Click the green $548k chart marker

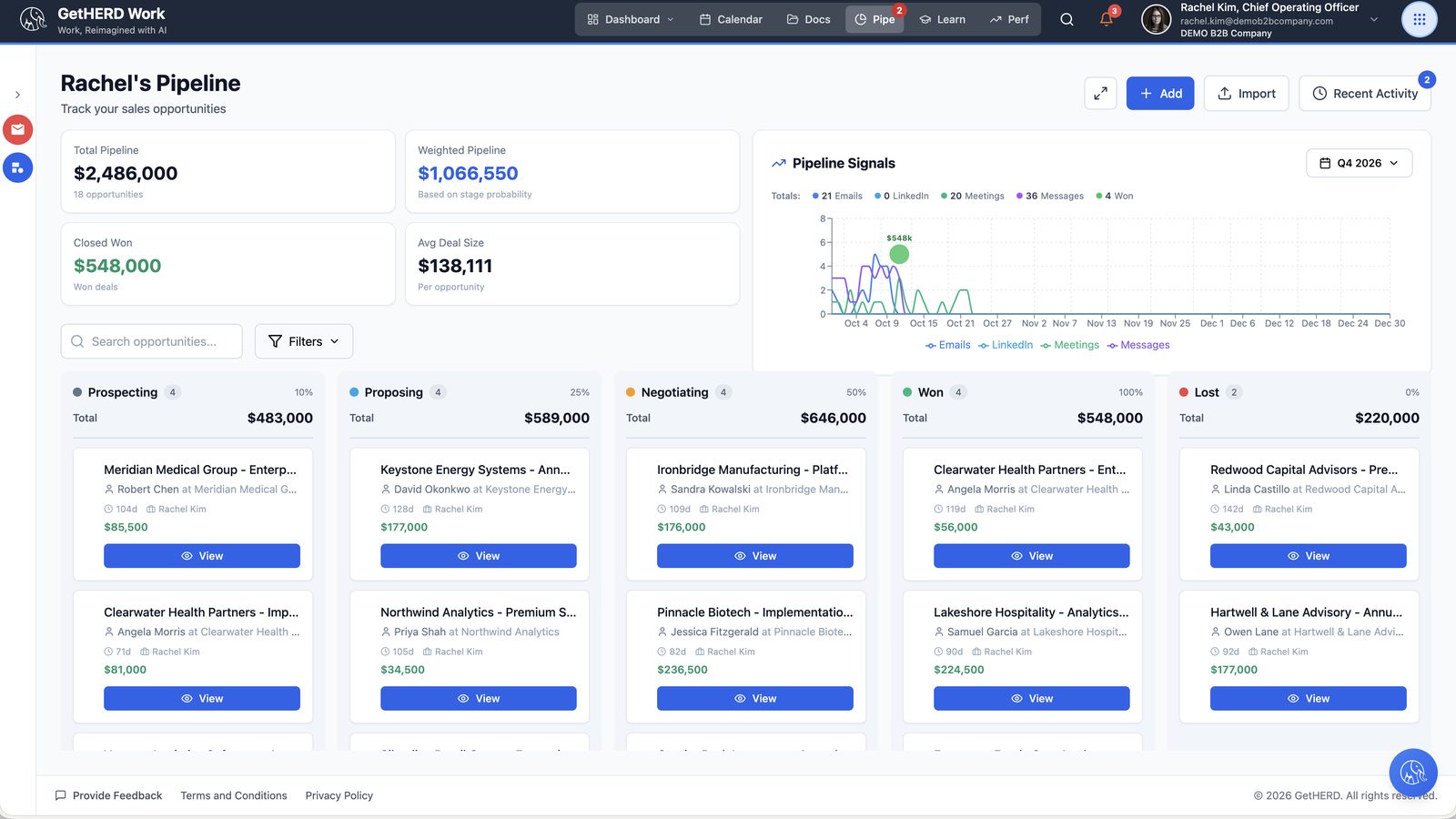899,254
